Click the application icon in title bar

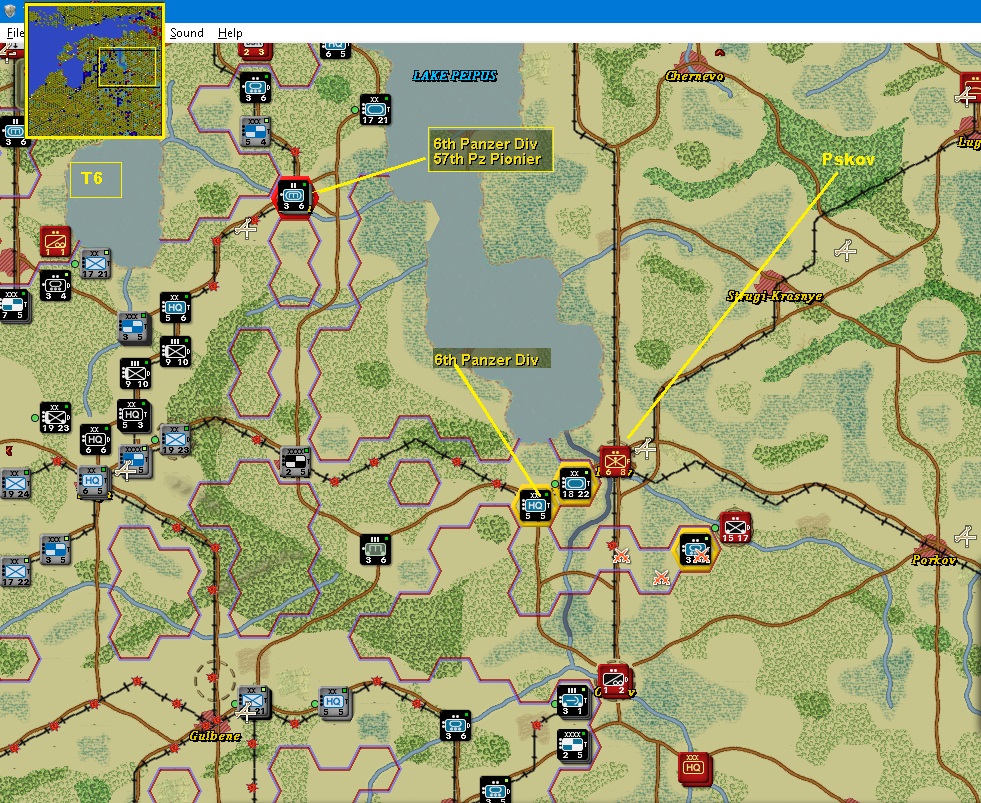[x=10, y=11]
